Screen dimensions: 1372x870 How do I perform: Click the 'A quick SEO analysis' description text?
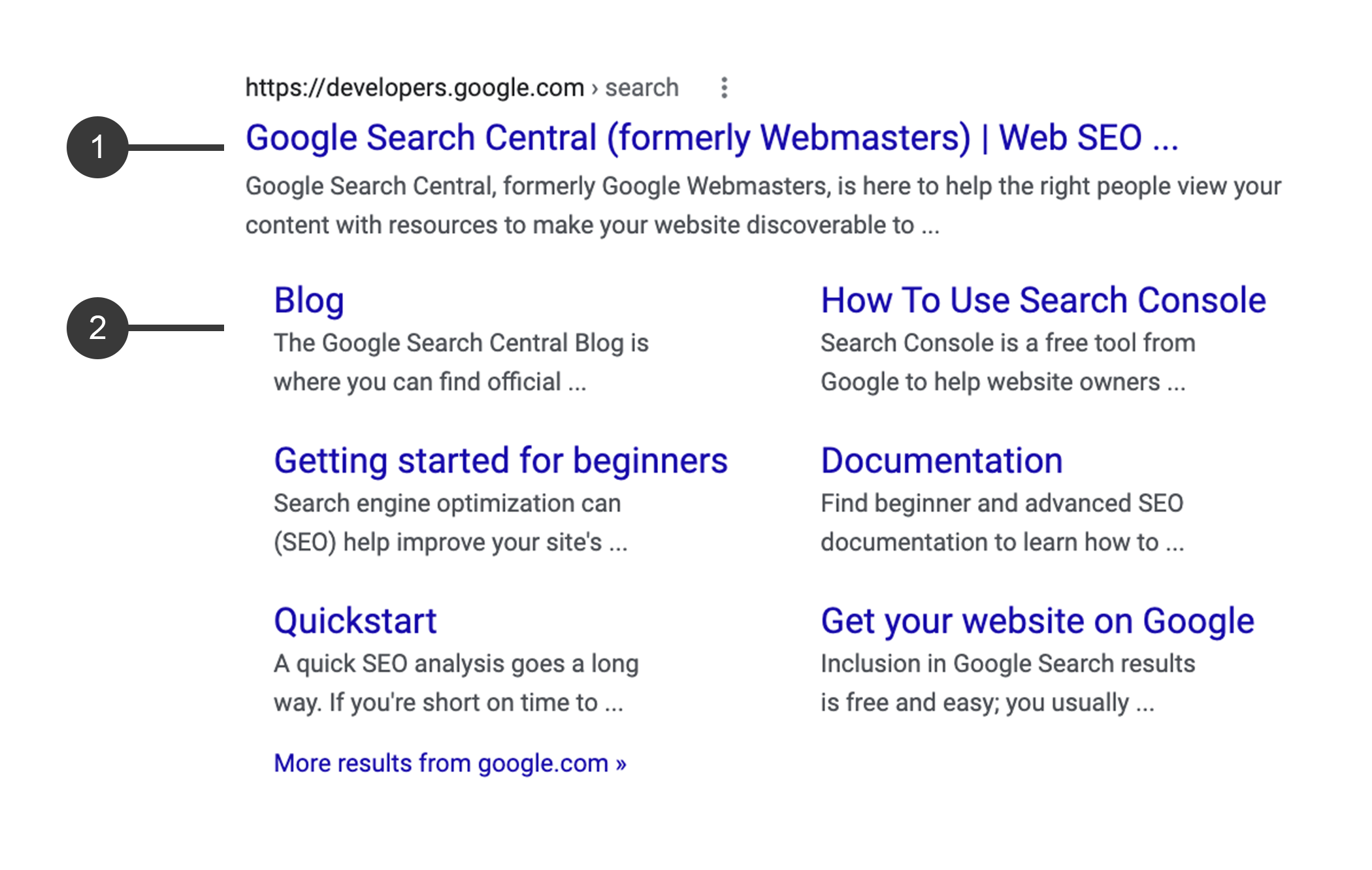[455, 683]
